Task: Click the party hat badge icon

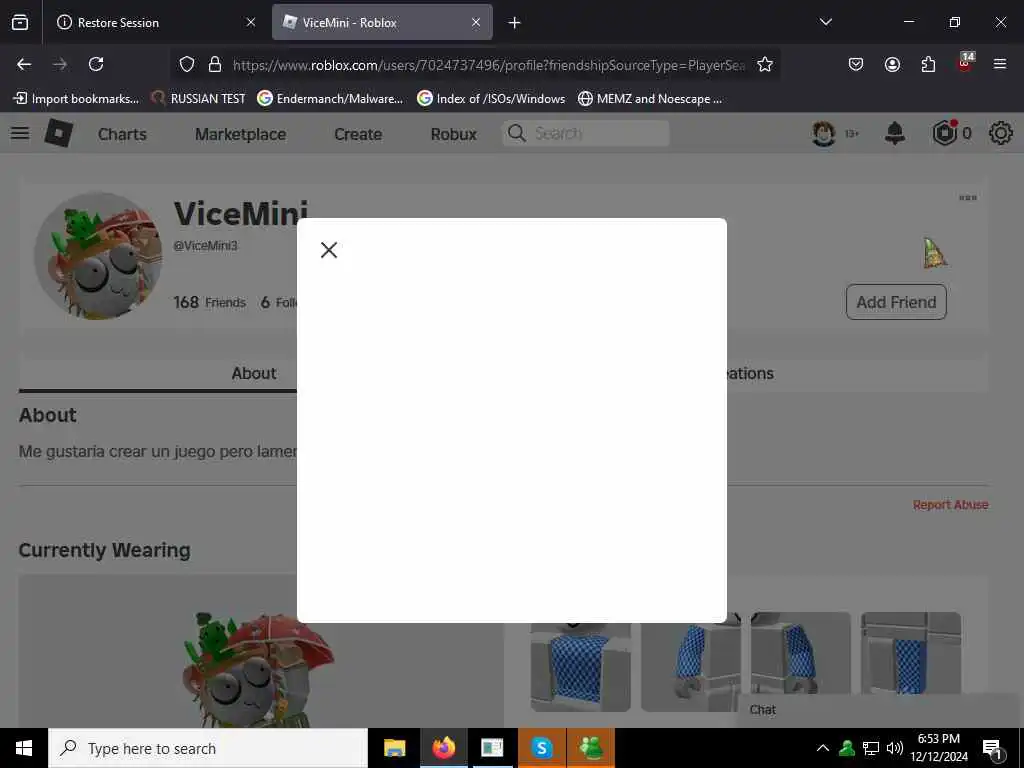Action: (935, 253)
